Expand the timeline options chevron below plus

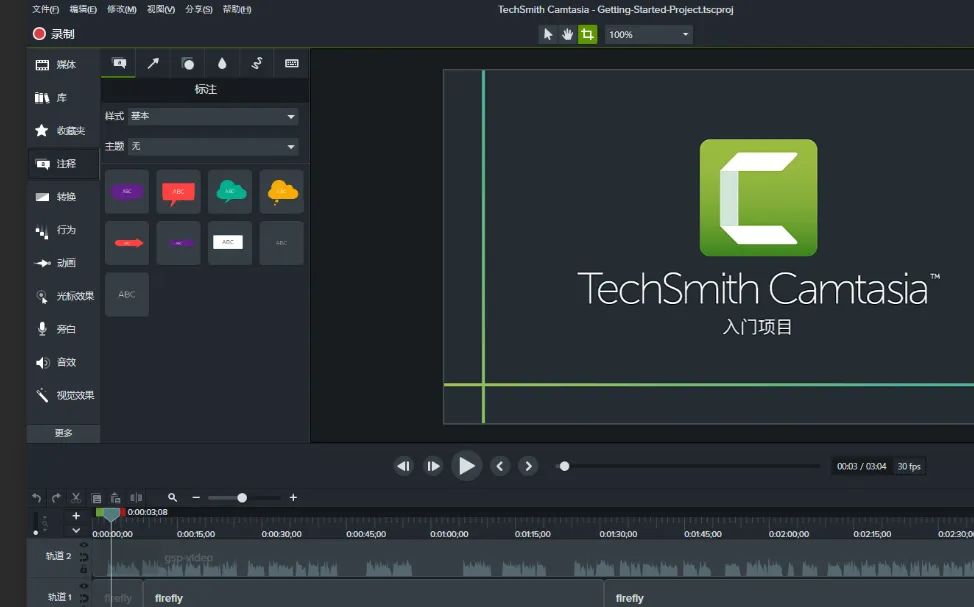(x=76, y=531)
